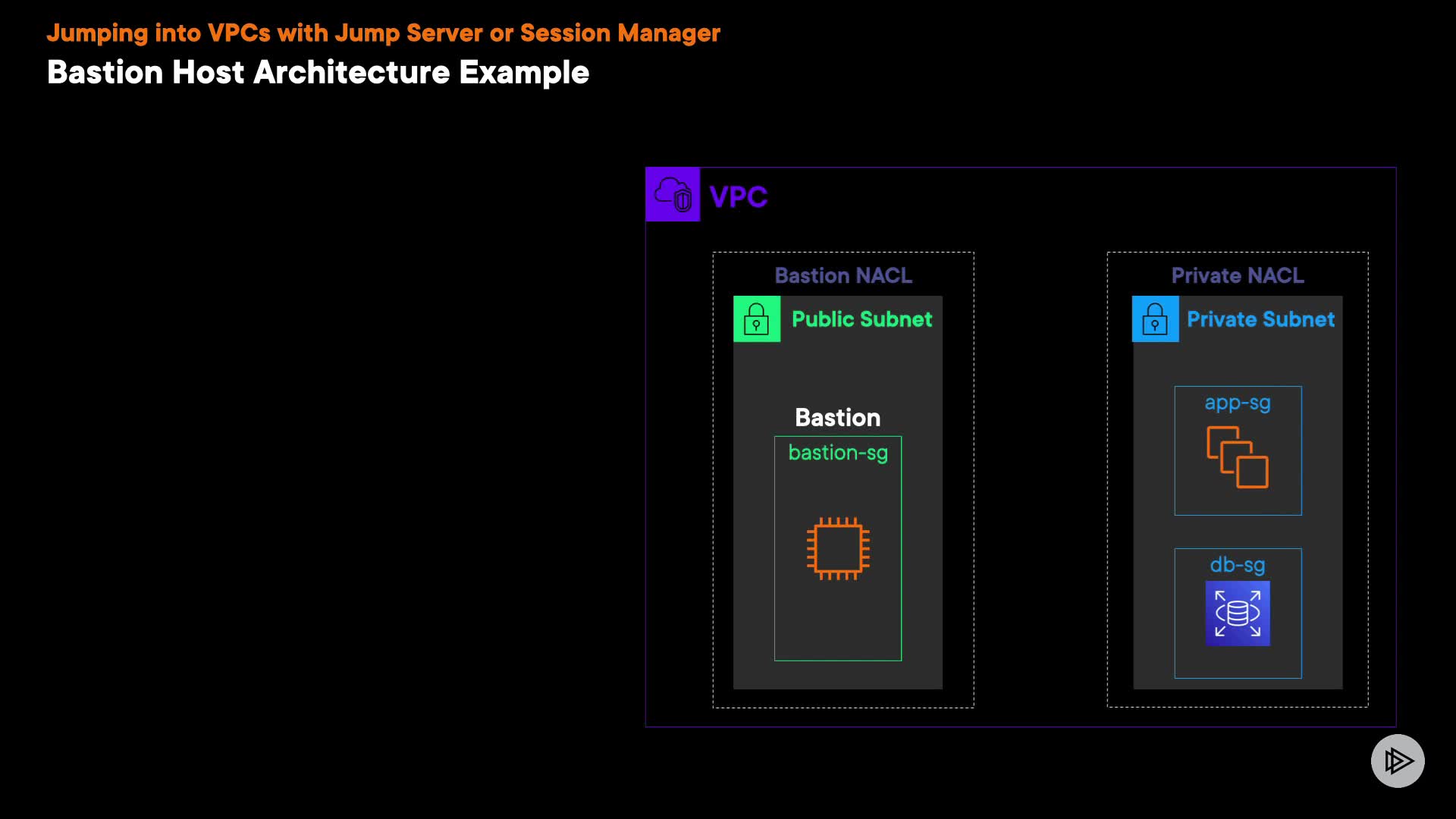Image resolution: width=1456 pixels, height=819 pixels.
Task: Select the orange EC2 bastion chip icon
Action: [838, 549]
